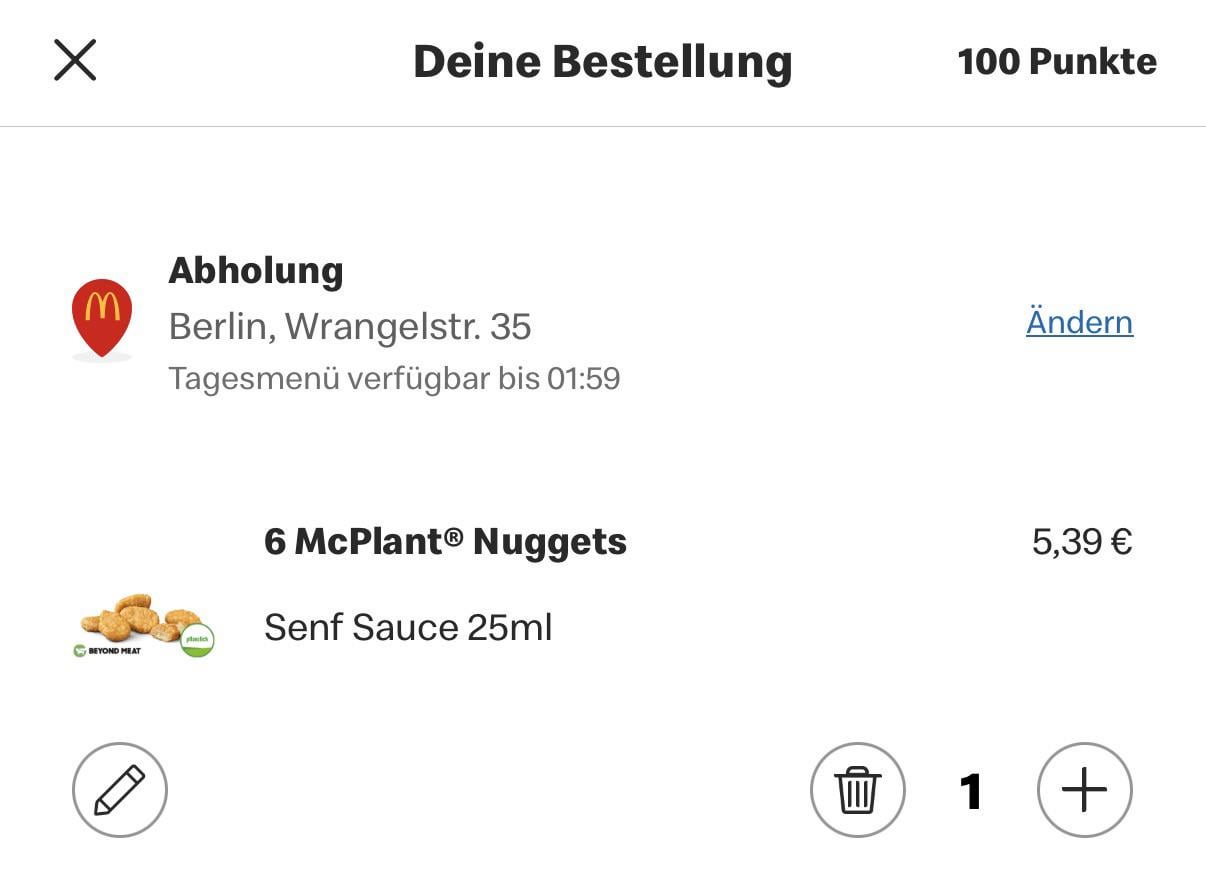Tap the ® symbol after McPlant
Image resolution: width=1206 pixels, height=873 pixels.
coord(453,537)
